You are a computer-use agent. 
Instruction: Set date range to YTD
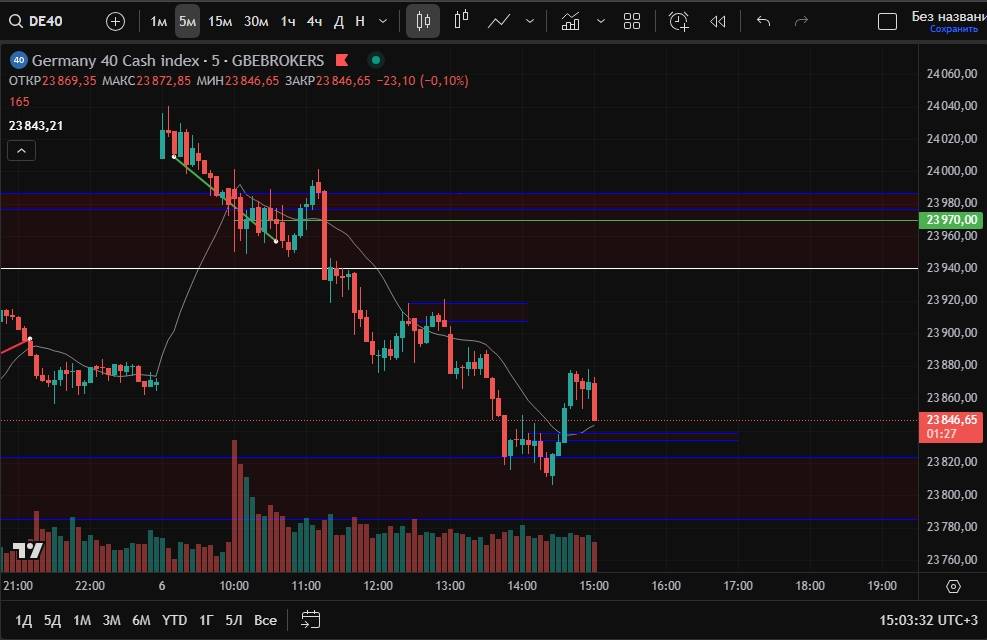[x=174, y=620]
